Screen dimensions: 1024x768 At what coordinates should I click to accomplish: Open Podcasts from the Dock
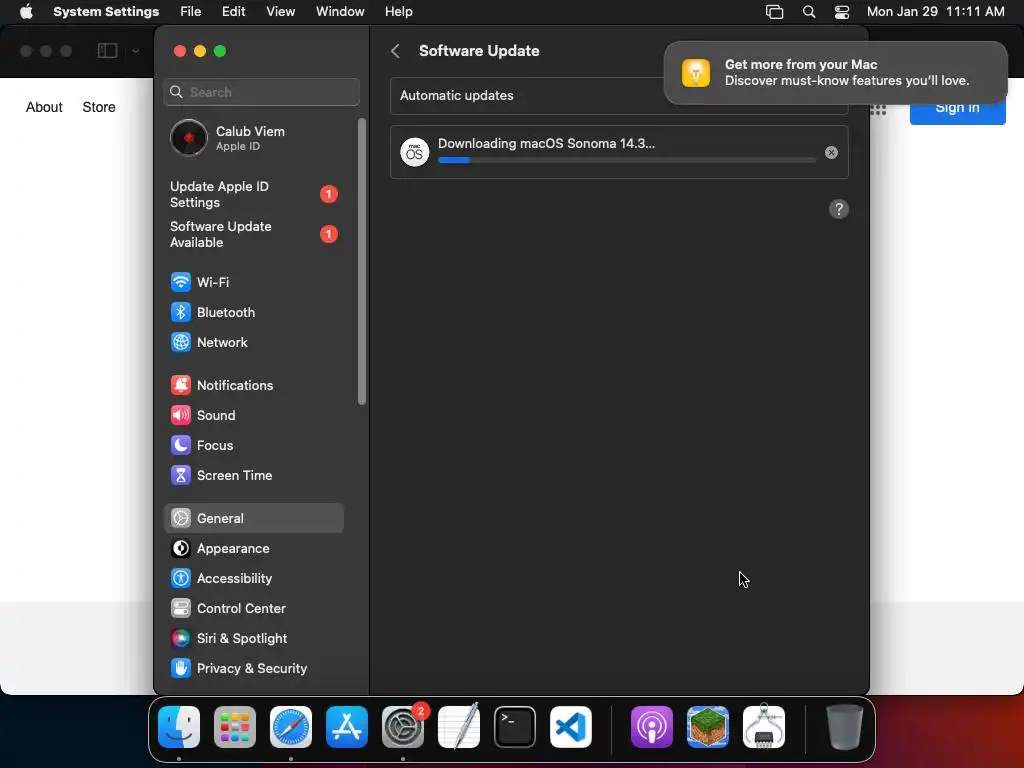pos(652,727)
